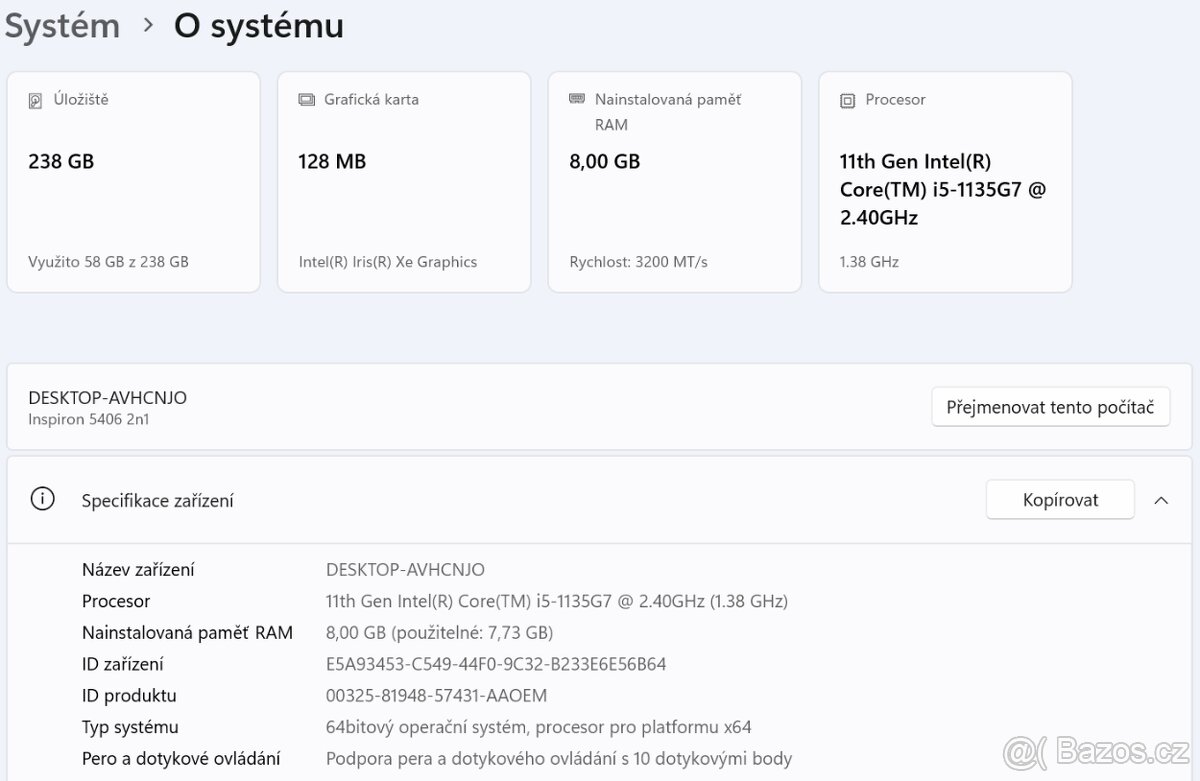Viewport: 1200px width, 781px height.
Task: Copy device specs with Kopírovat button
Action: 1060,500
